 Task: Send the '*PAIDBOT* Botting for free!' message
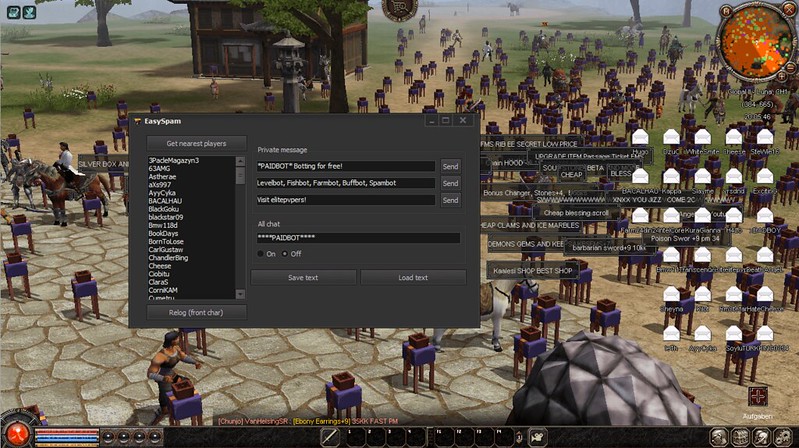click(x=450, y=166)
